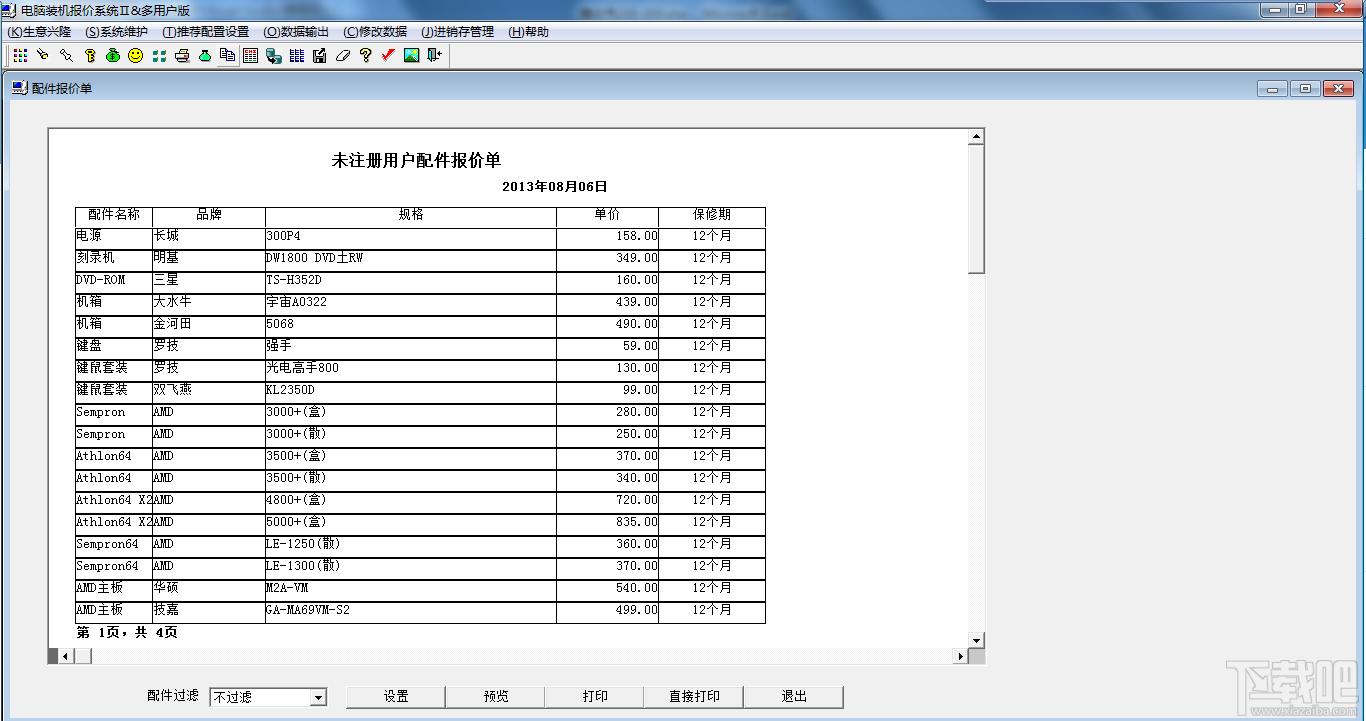Click the green money bag with dollar sign icon
Viewport: 1366px width, 721px height.
coord(113,56)
